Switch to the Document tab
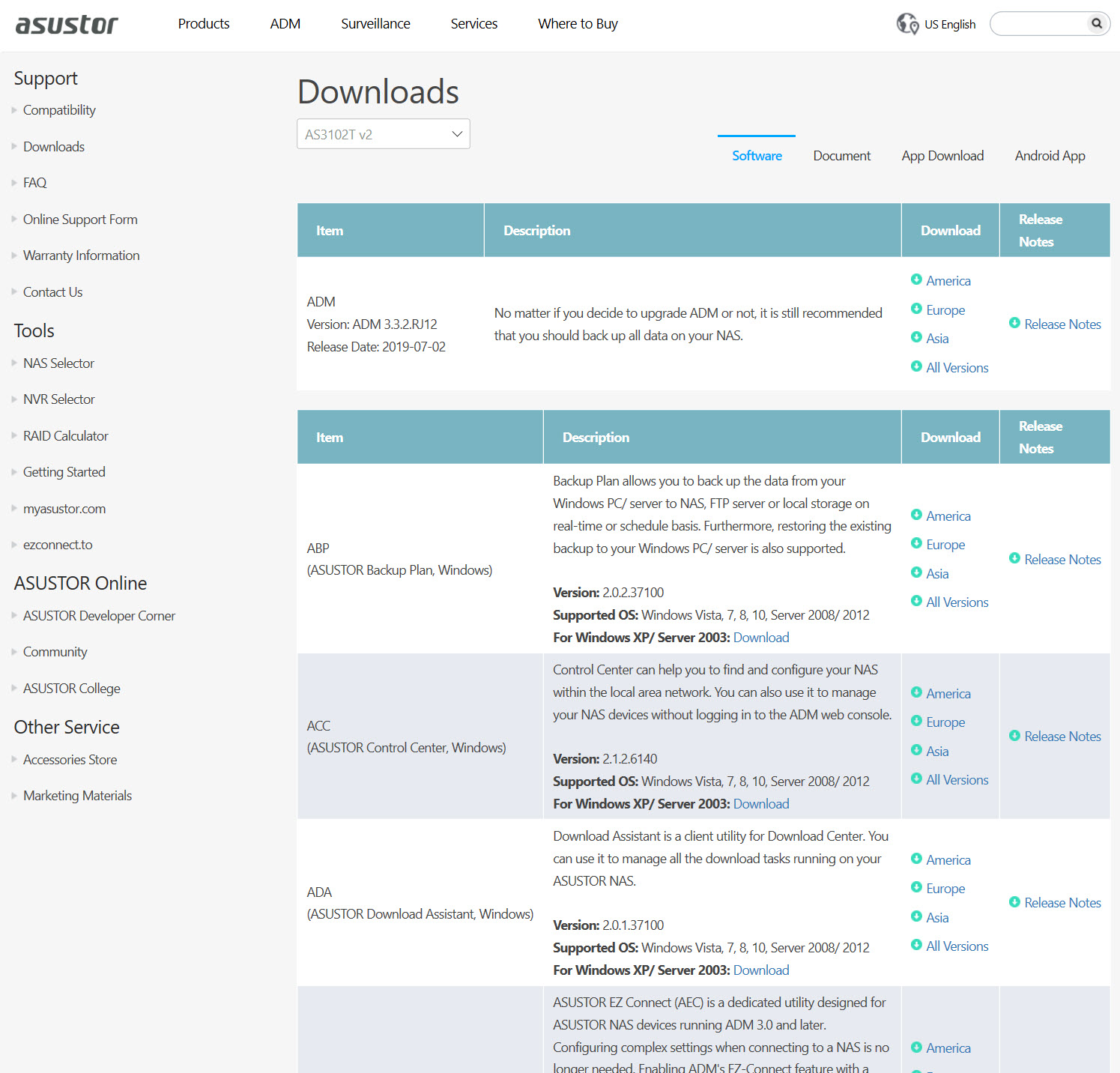This screenshot has height=1073, width=1120. pyautogui.click(x=842, y=156)
